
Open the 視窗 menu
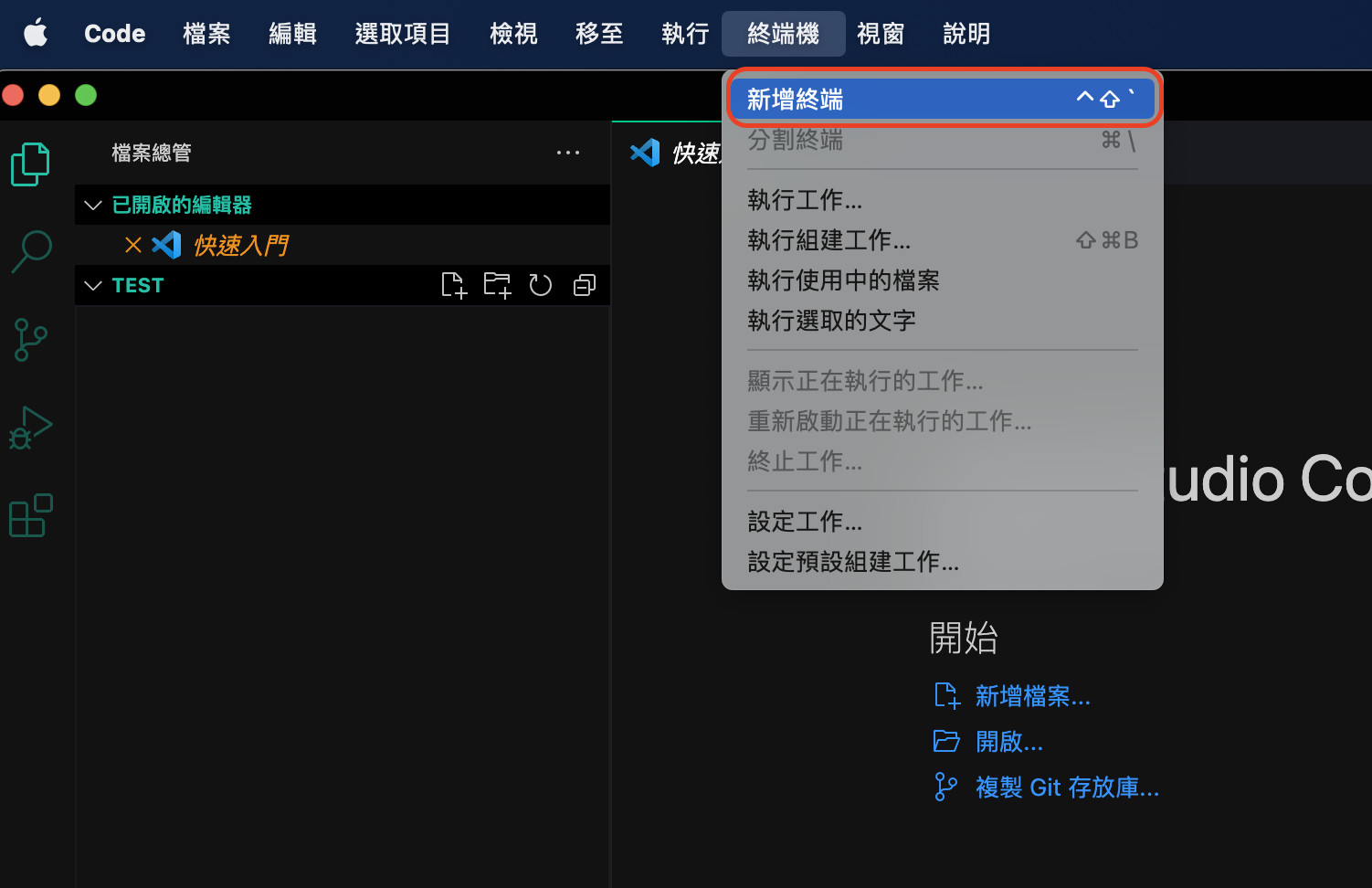(881, 34)
